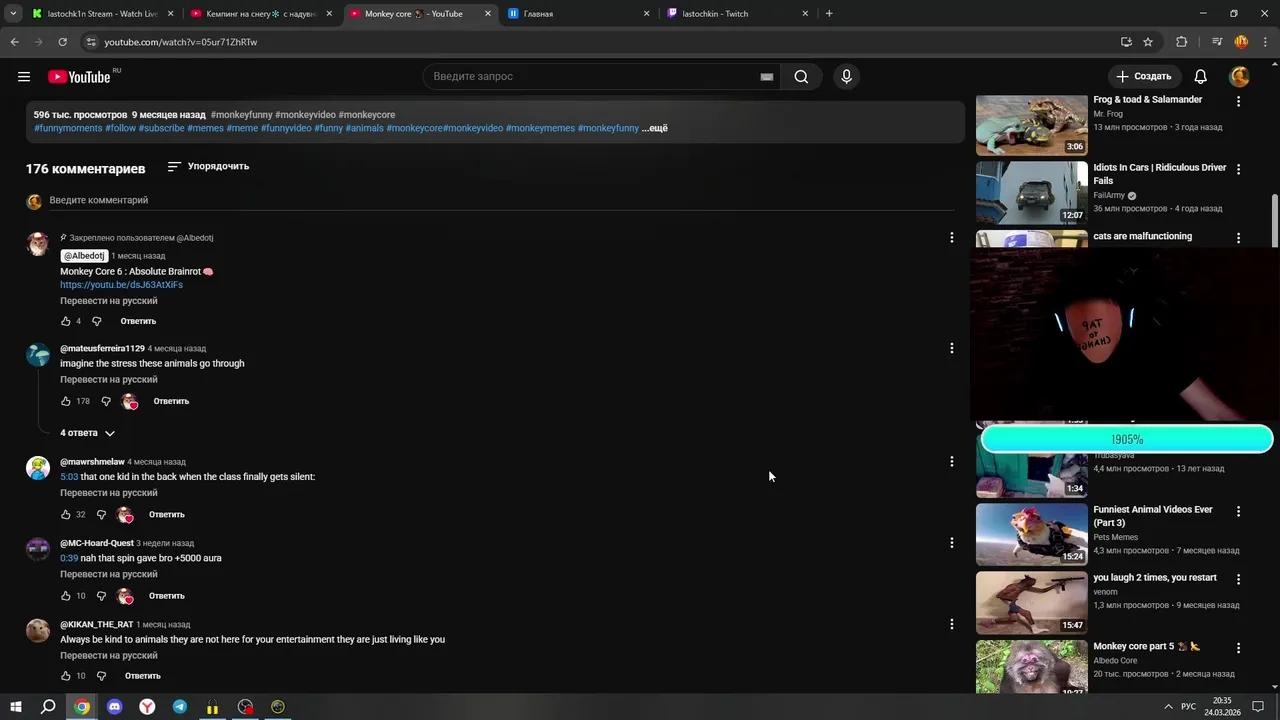Open the notifications bell
The image size is (1280, 720).
pos(1201,77)
